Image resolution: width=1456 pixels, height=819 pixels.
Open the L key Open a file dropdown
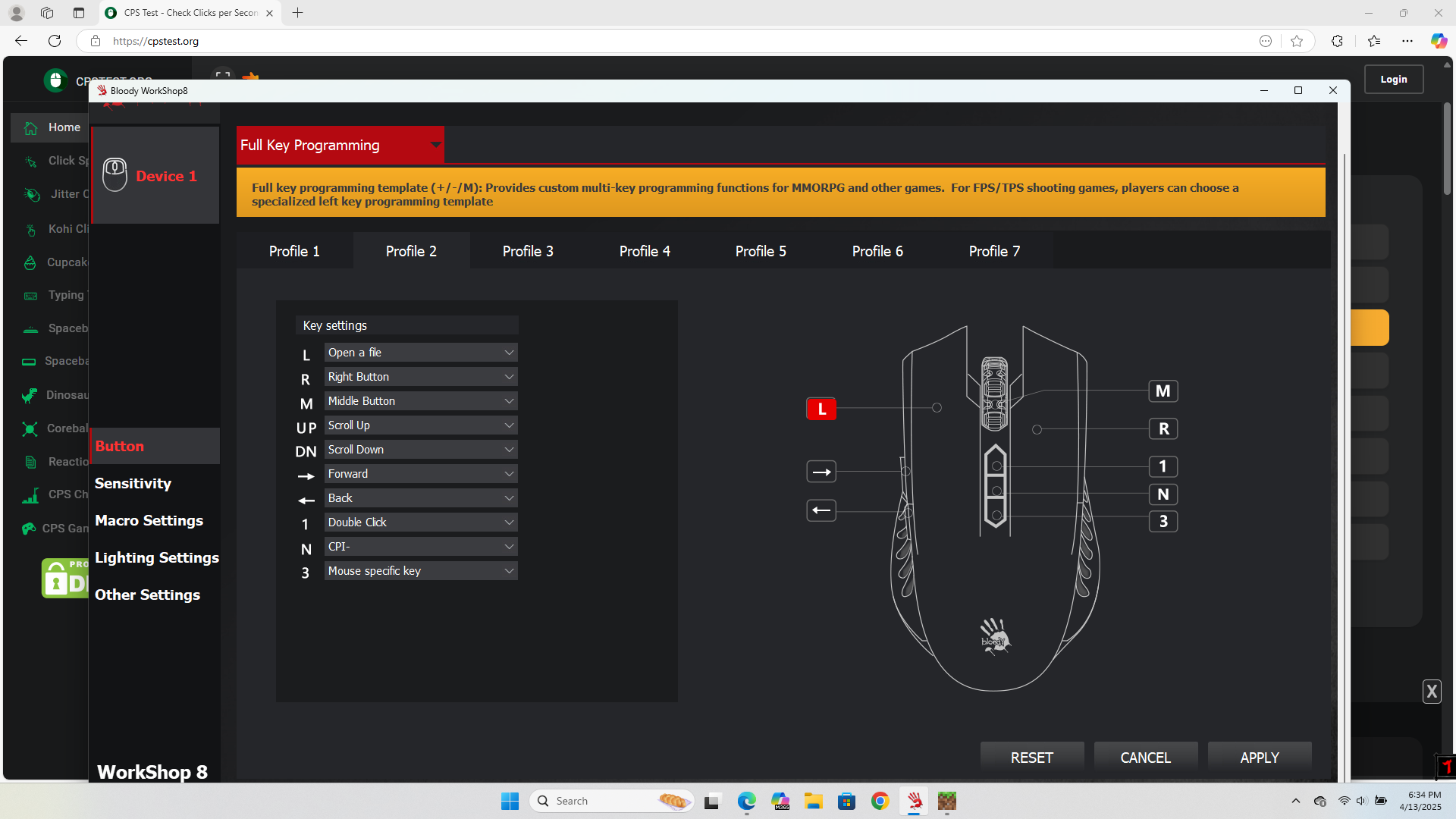click(x=421, y=353)
